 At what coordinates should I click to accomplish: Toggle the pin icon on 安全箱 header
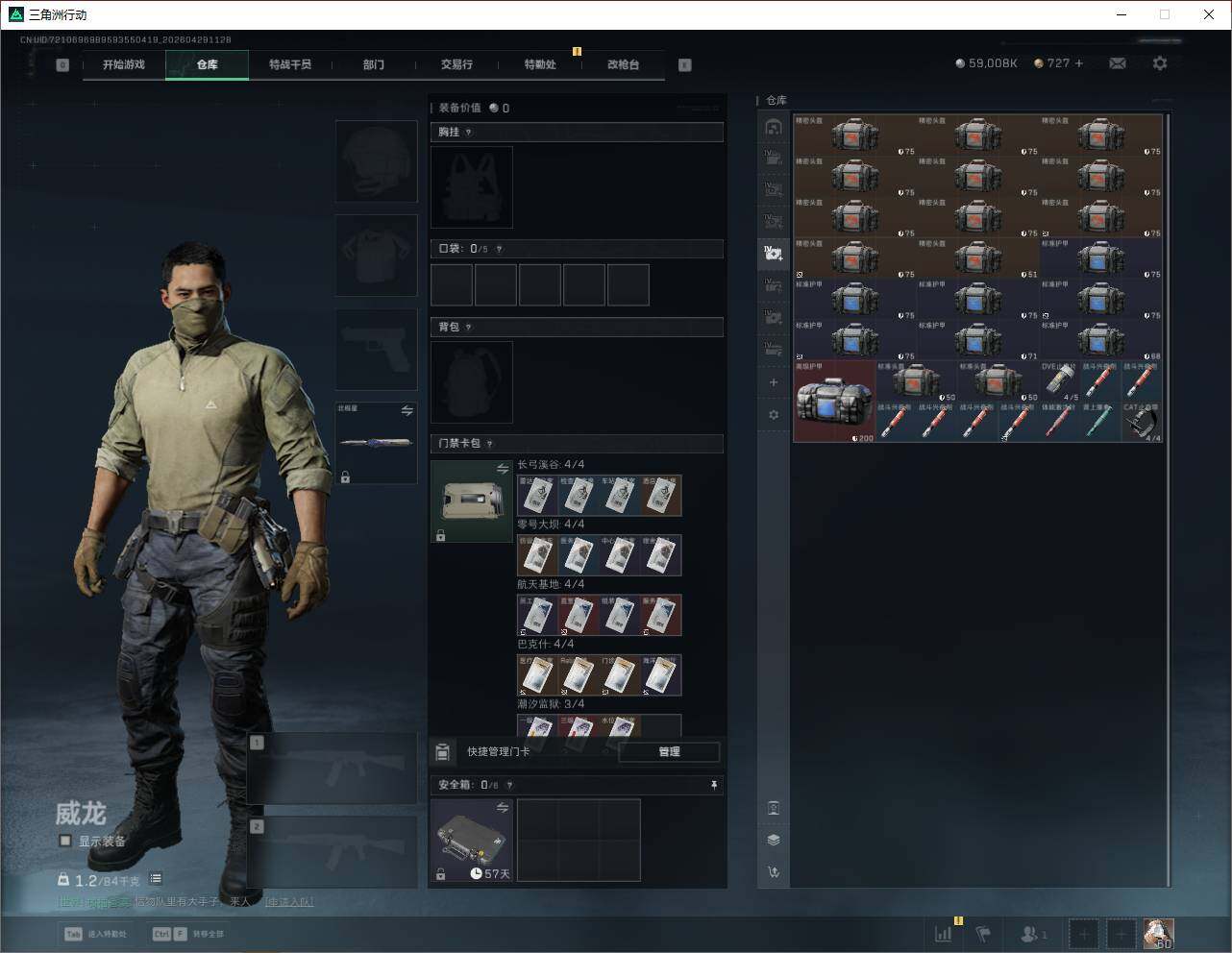click(713, 785)
